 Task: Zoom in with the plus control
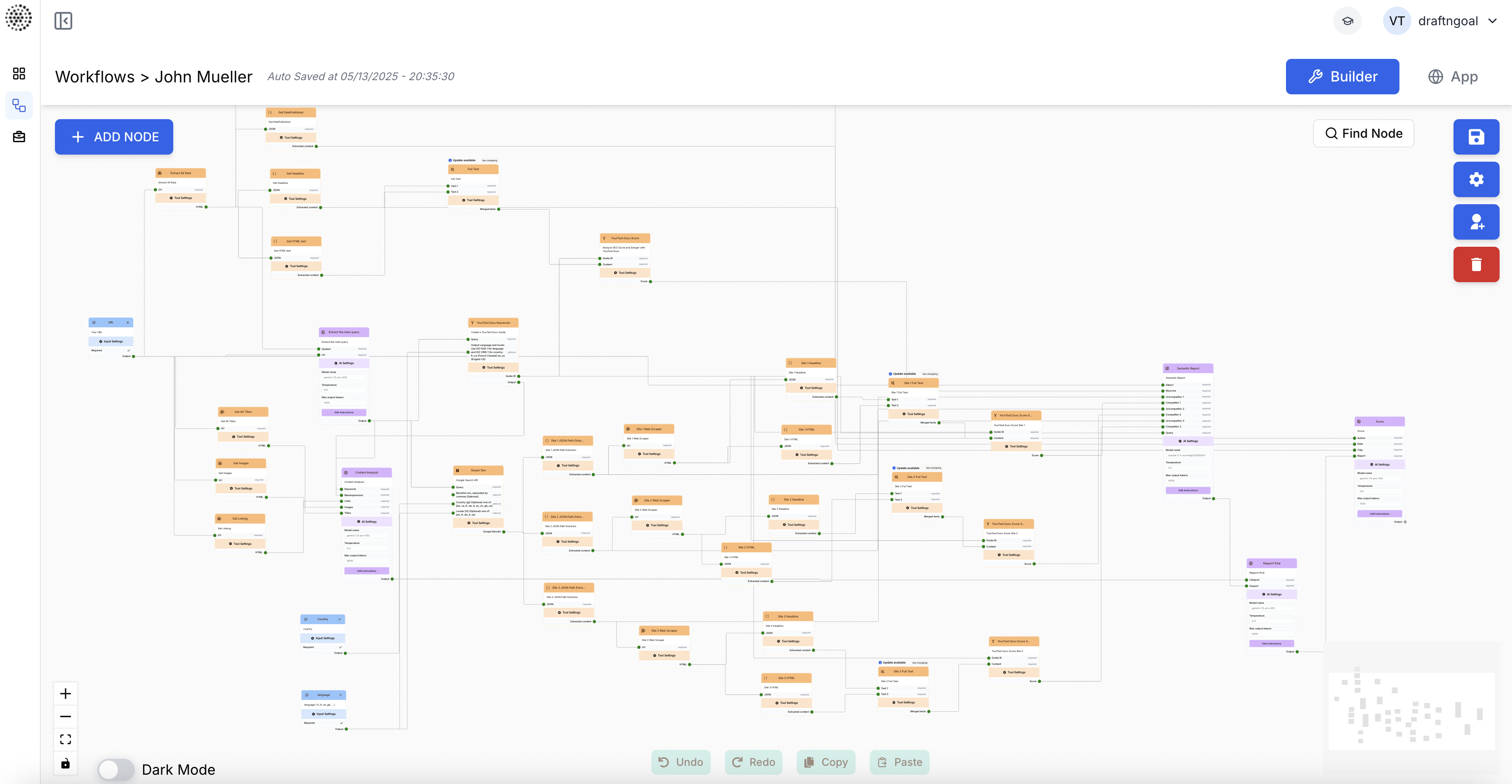(x=65, y=694)
